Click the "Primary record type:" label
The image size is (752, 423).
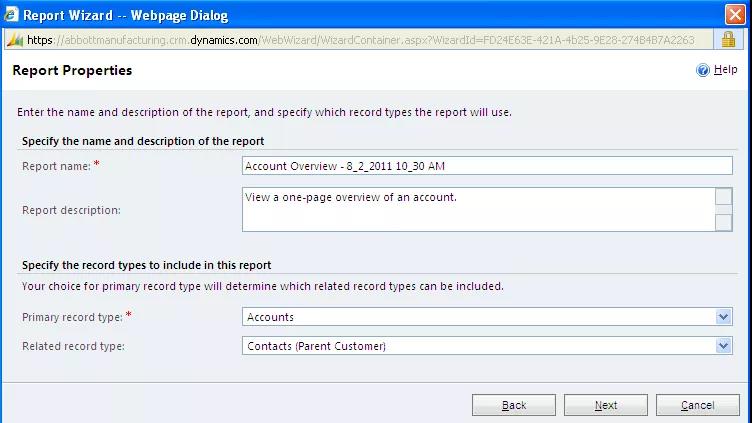coord(72,317)
